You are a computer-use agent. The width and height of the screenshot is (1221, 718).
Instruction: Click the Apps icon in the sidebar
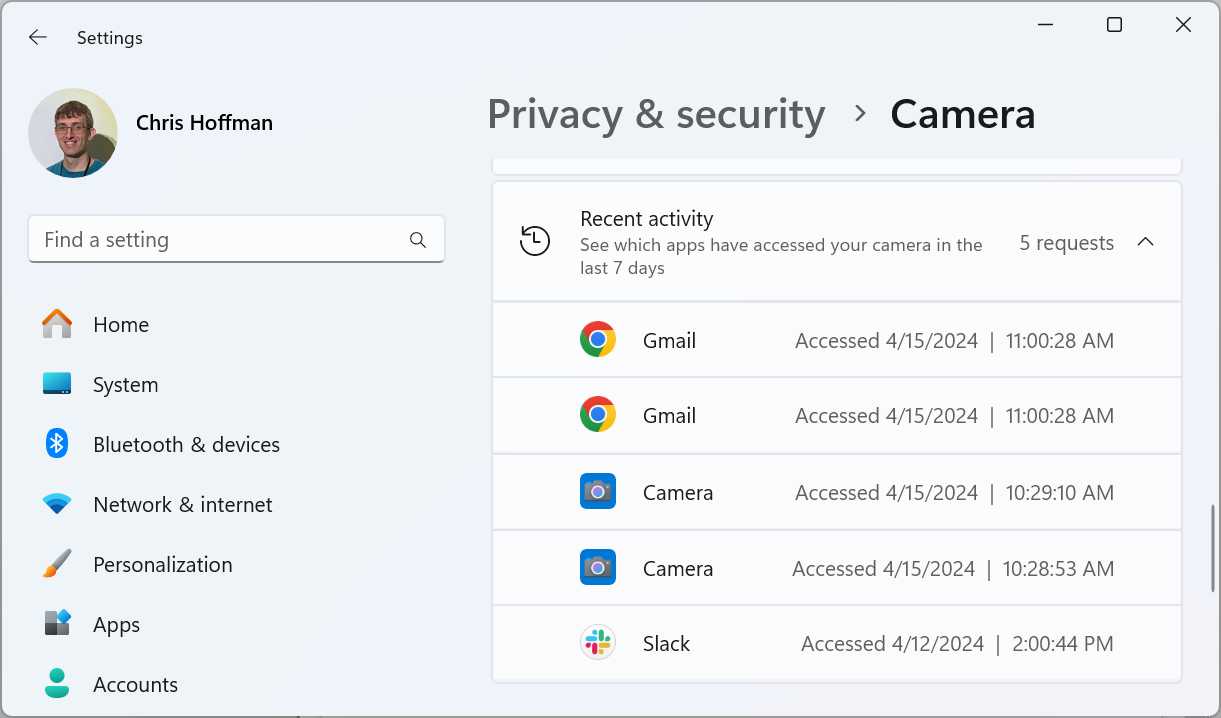57,624
